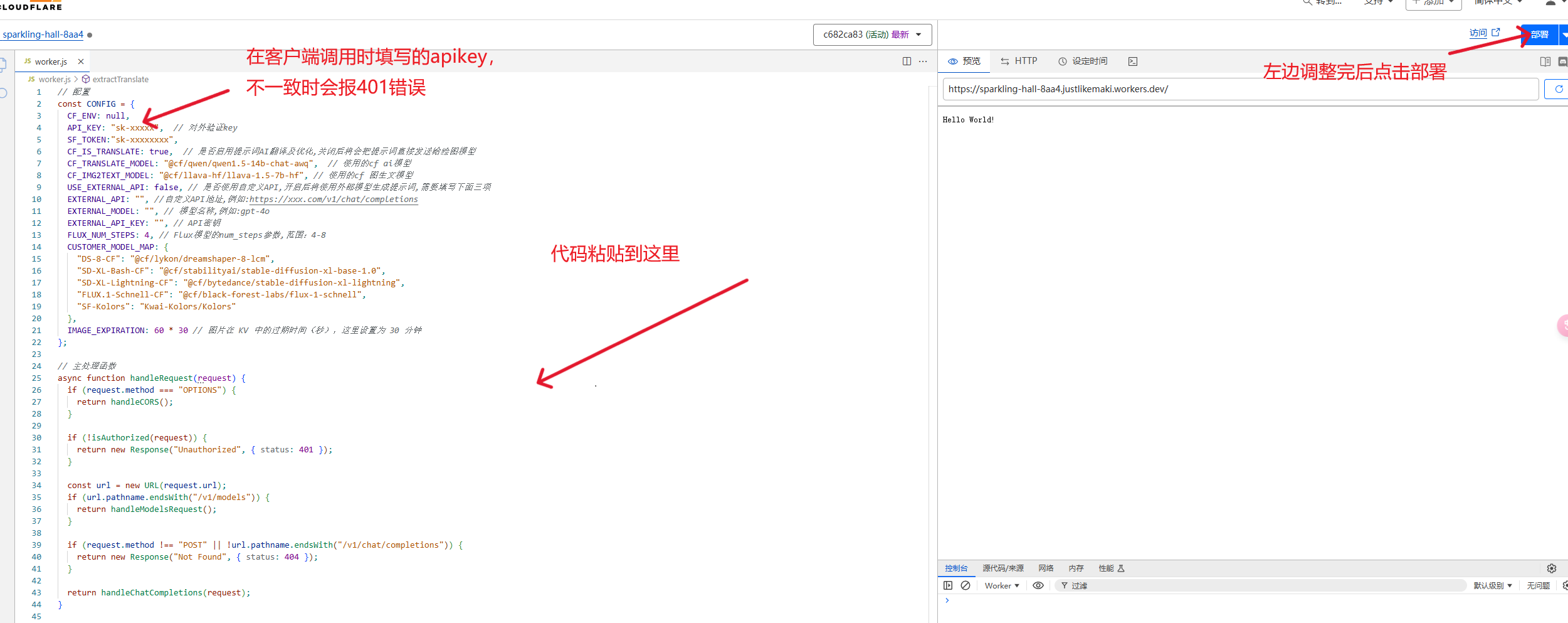Open the sparkling-hall-8aa4 worker link
1568x623 pixels.
[x=43, y=35]
